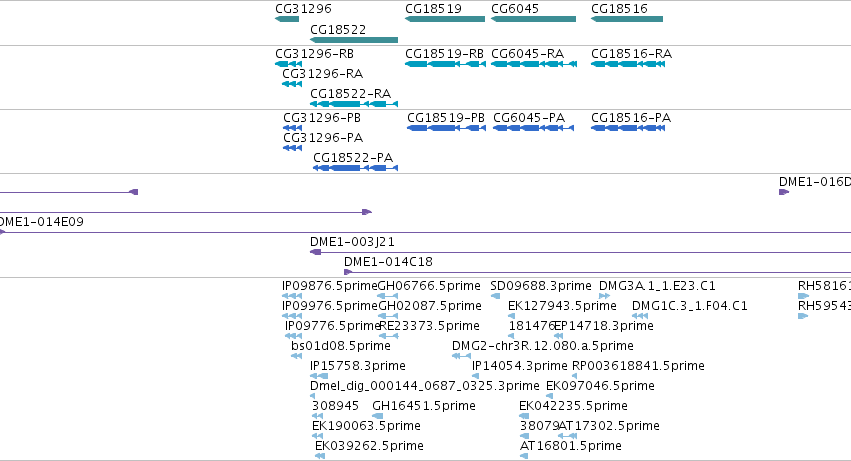This screenshot has width=851, height=461.
Task: Select EST label DMG3A.1_1.E23.C1
Action: (x=657, y=286)
